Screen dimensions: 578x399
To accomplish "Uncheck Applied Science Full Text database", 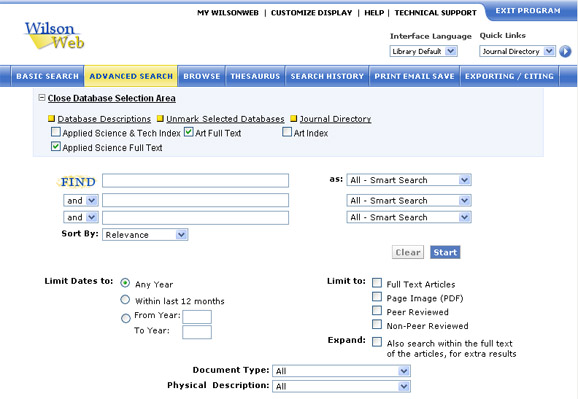I will coord(56,147).
